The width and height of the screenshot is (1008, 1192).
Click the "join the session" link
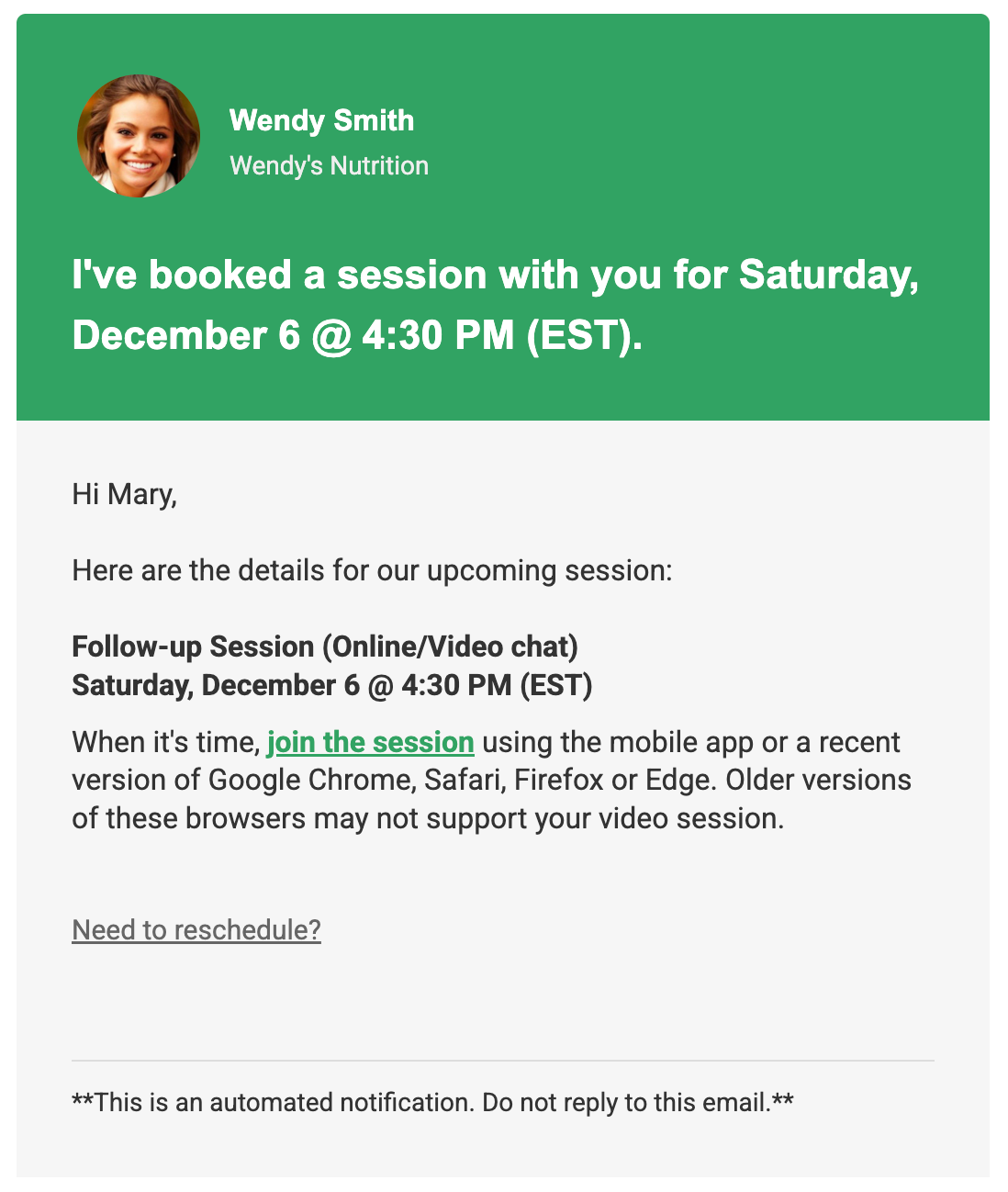370,742
